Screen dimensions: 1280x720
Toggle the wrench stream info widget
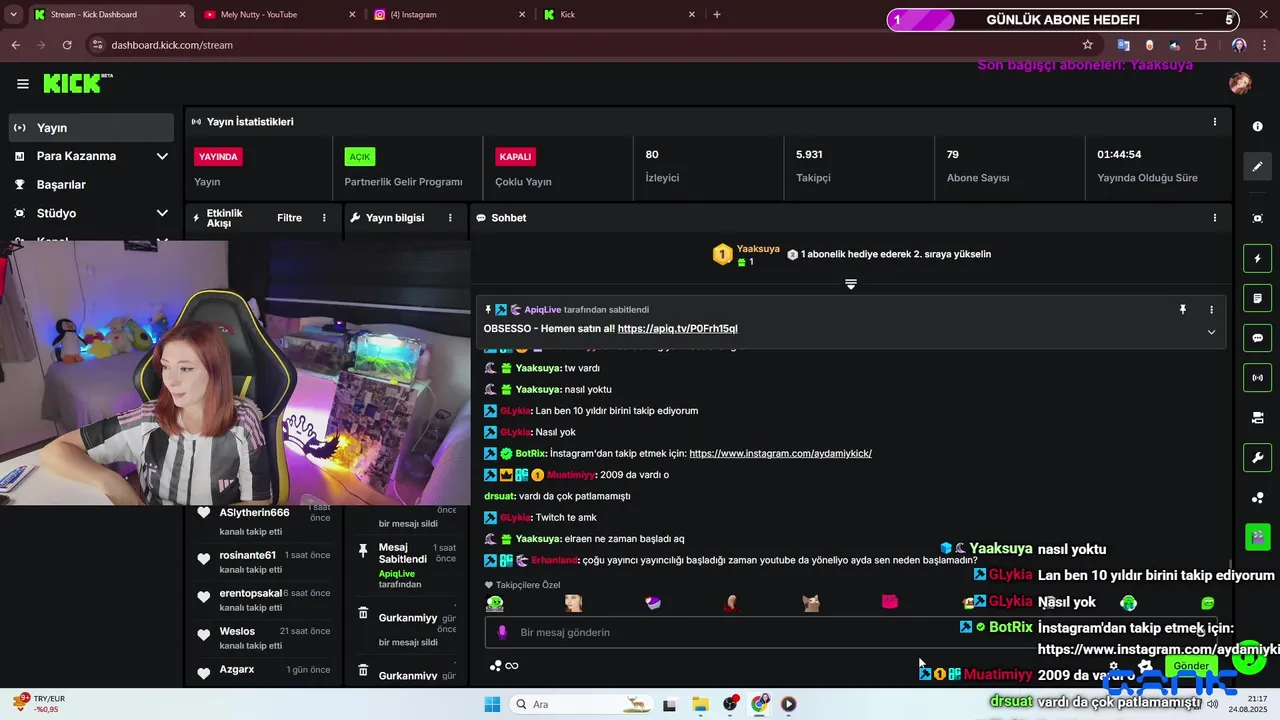pyautogui.click(x=1257, y=458)
